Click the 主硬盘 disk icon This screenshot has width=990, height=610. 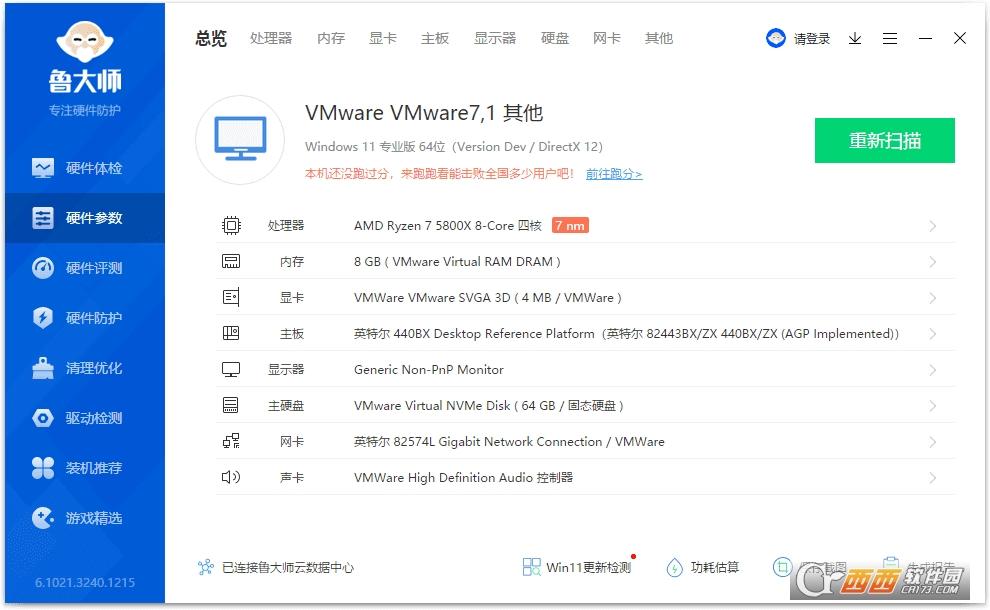231,405
